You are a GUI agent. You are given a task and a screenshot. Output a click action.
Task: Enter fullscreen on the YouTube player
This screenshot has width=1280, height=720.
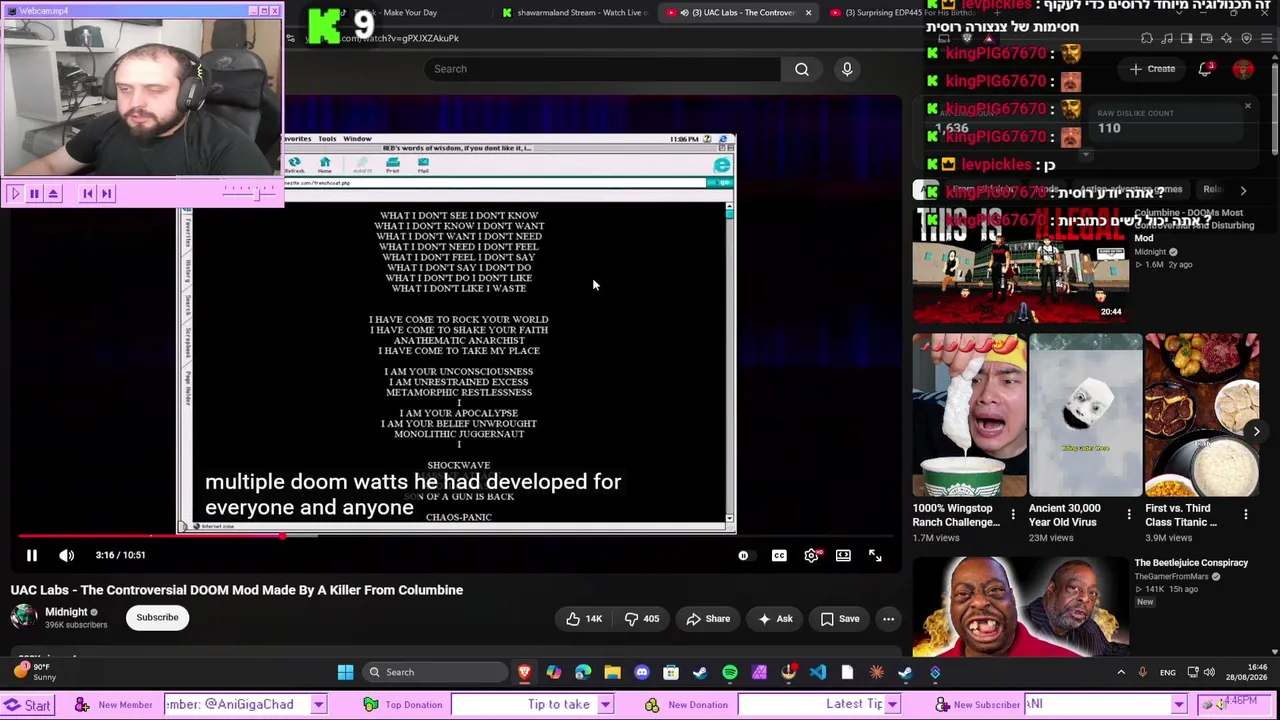click(x=875, y=555)
